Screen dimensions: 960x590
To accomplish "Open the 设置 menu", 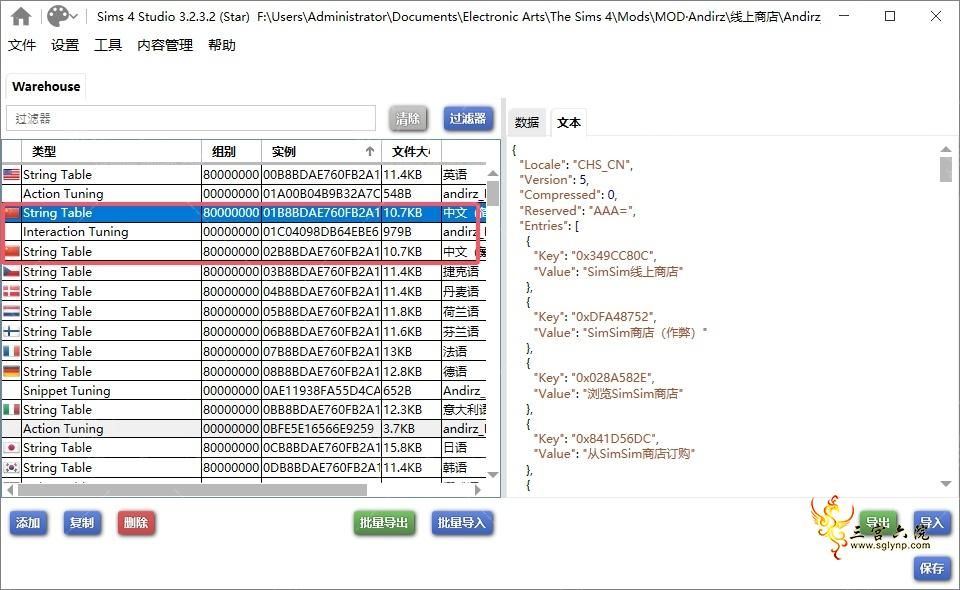I will click(x=65, y=45).
